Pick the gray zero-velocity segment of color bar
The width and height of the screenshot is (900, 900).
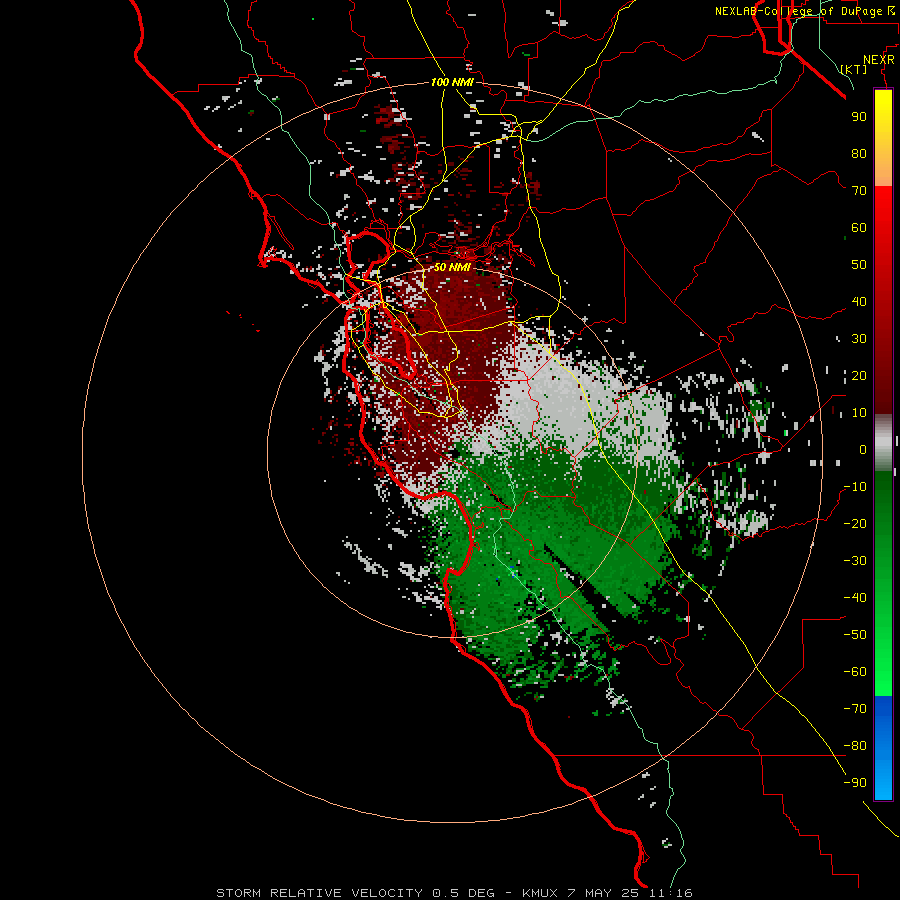[x=883, y=443]
